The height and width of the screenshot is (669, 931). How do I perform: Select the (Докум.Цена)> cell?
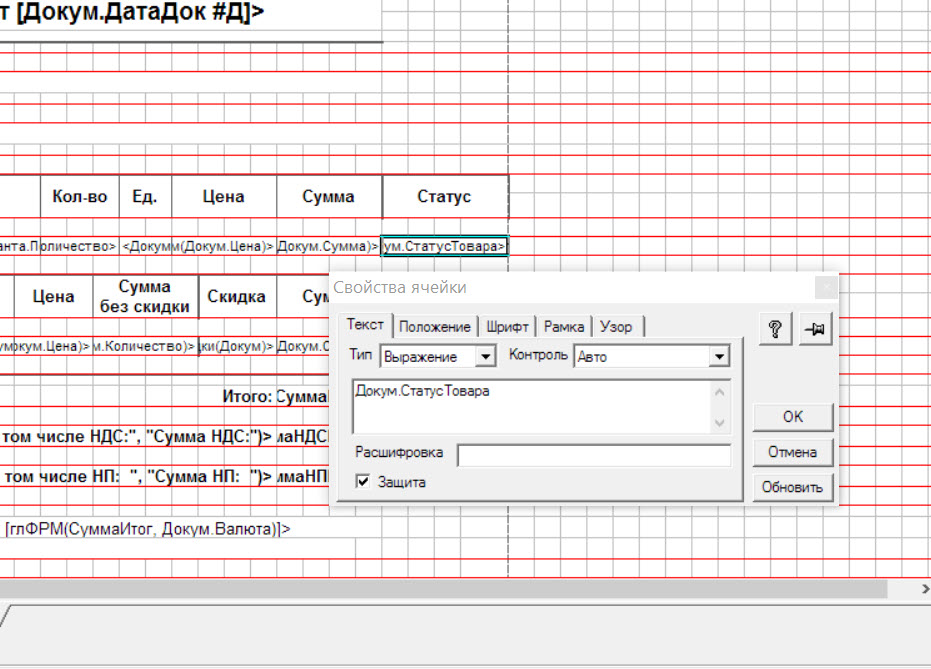[x=224, y=246]
